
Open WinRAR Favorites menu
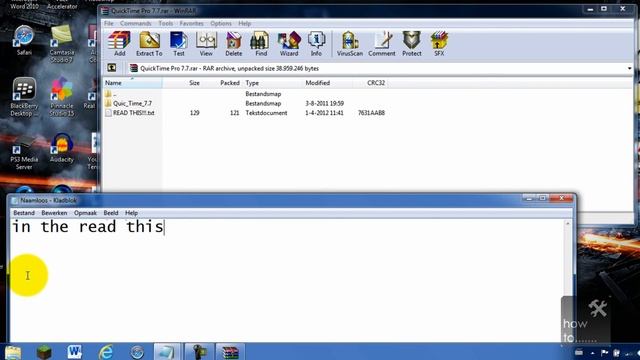pyautogui.click(x=191, y=23)
